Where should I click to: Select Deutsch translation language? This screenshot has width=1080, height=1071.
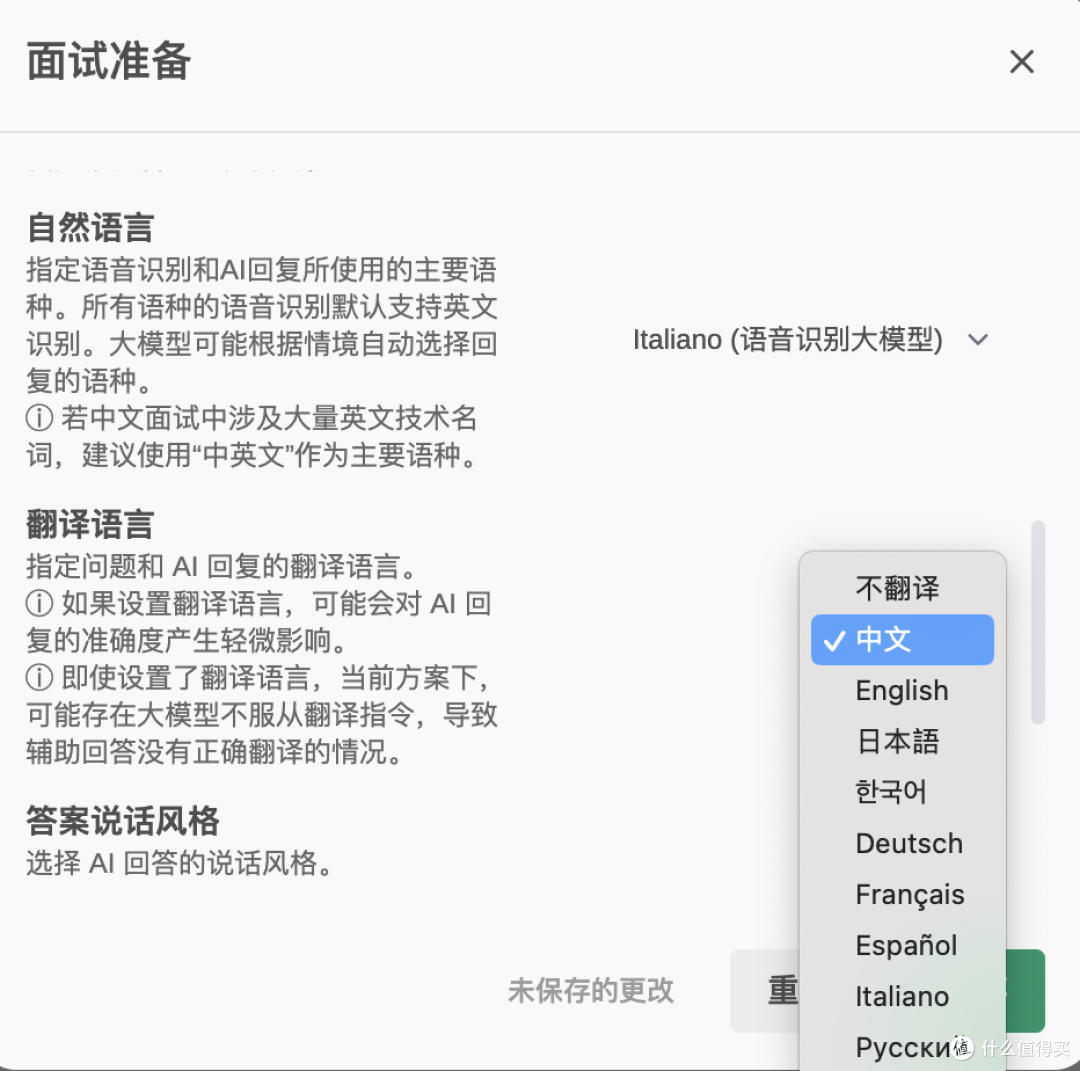pyautogui.click(x=902, y=844)
